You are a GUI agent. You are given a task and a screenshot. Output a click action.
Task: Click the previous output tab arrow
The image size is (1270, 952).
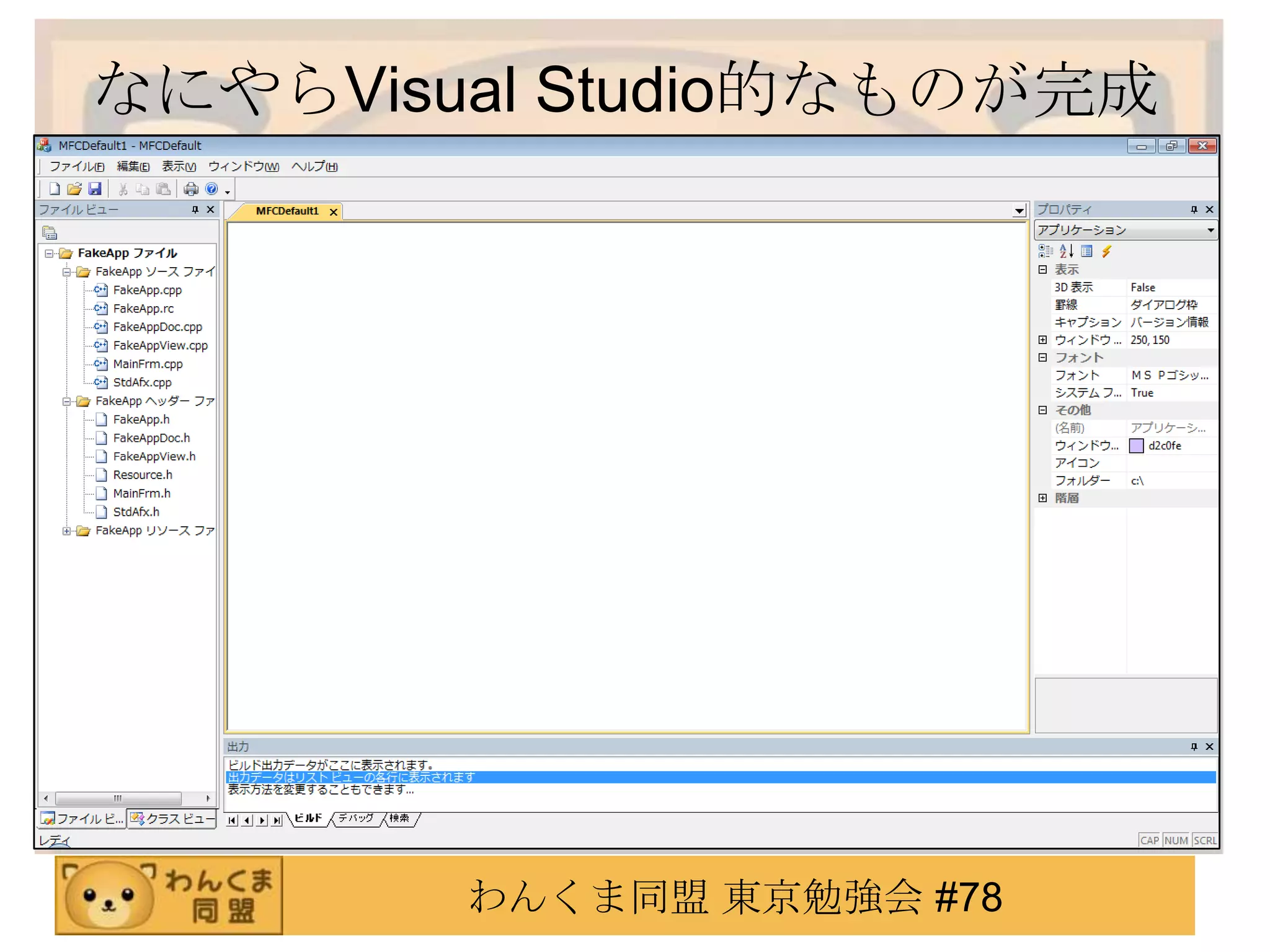coord(247,821)
